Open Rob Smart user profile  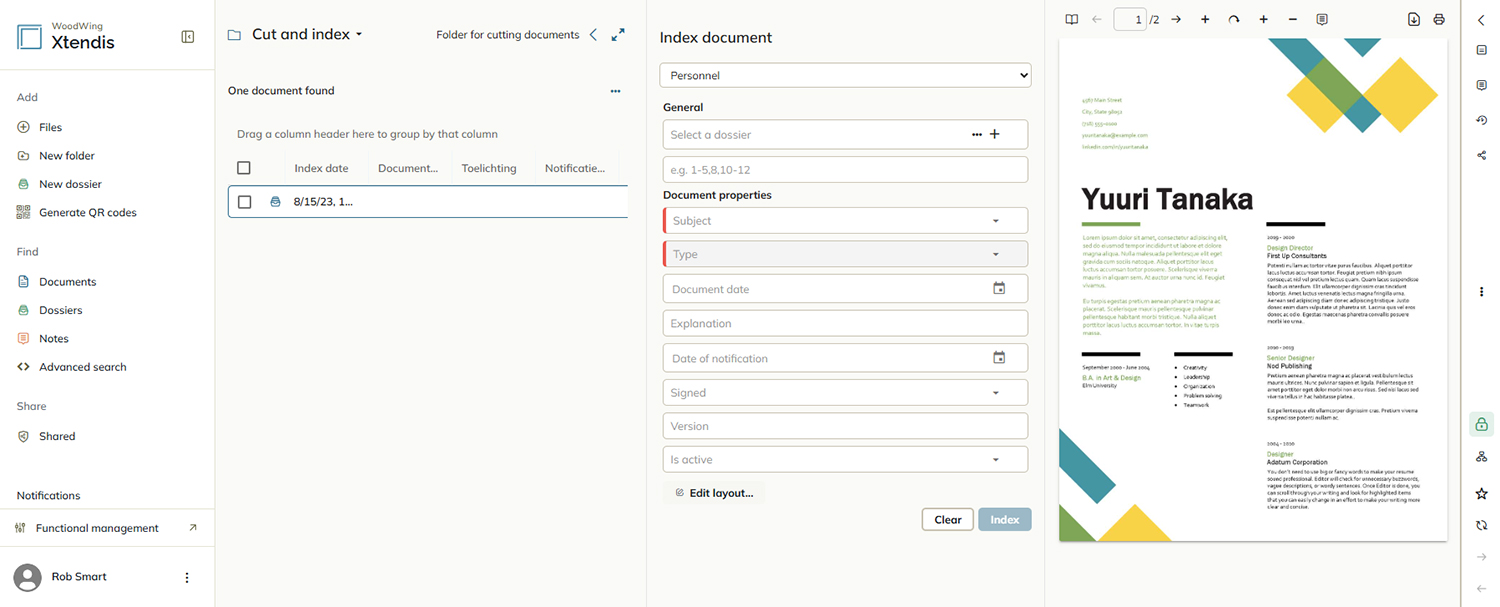coord(79,577)
